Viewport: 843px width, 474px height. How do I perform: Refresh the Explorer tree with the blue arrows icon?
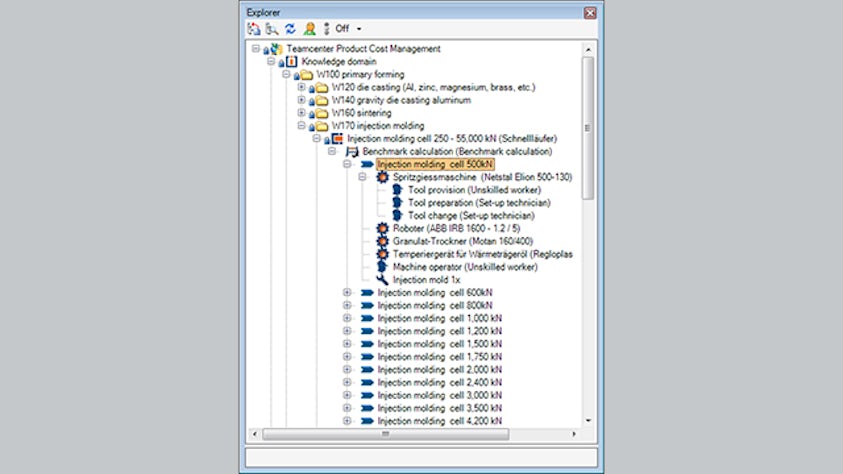pos(290,28)
